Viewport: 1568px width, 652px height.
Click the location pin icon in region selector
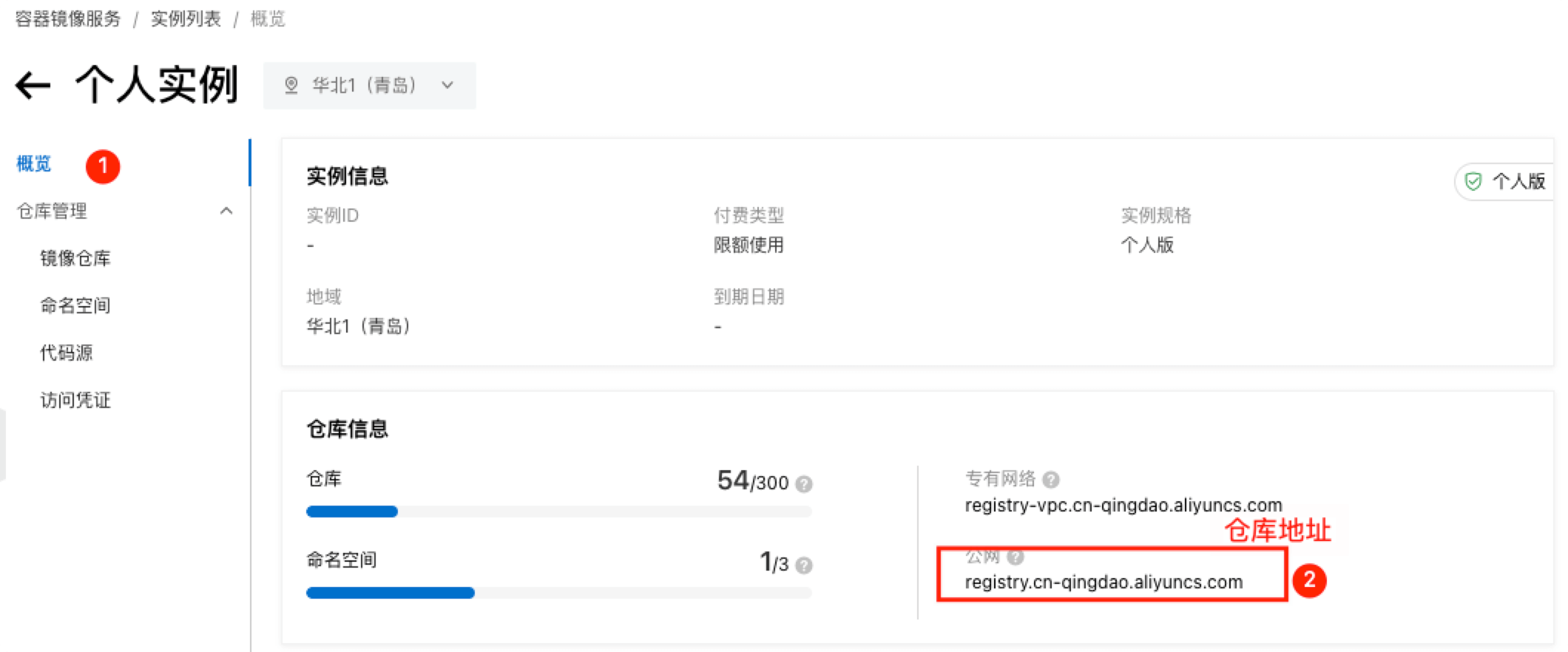(291, 86)
